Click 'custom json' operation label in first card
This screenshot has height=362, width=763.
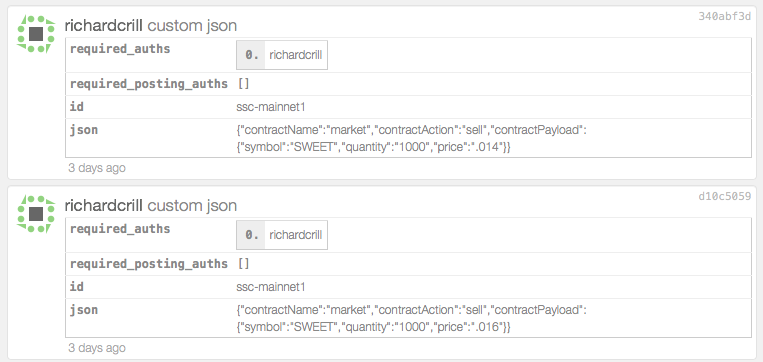pos(192,25)
